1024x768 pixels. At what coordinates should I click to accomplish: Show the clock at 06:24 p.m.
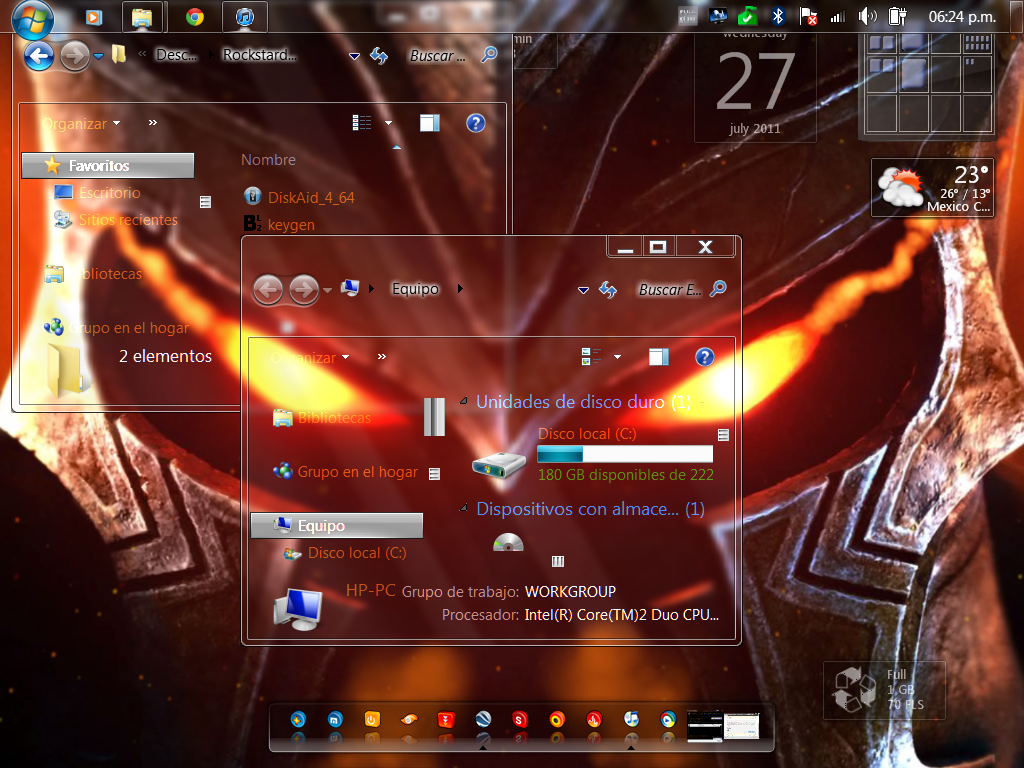[963, 17]
